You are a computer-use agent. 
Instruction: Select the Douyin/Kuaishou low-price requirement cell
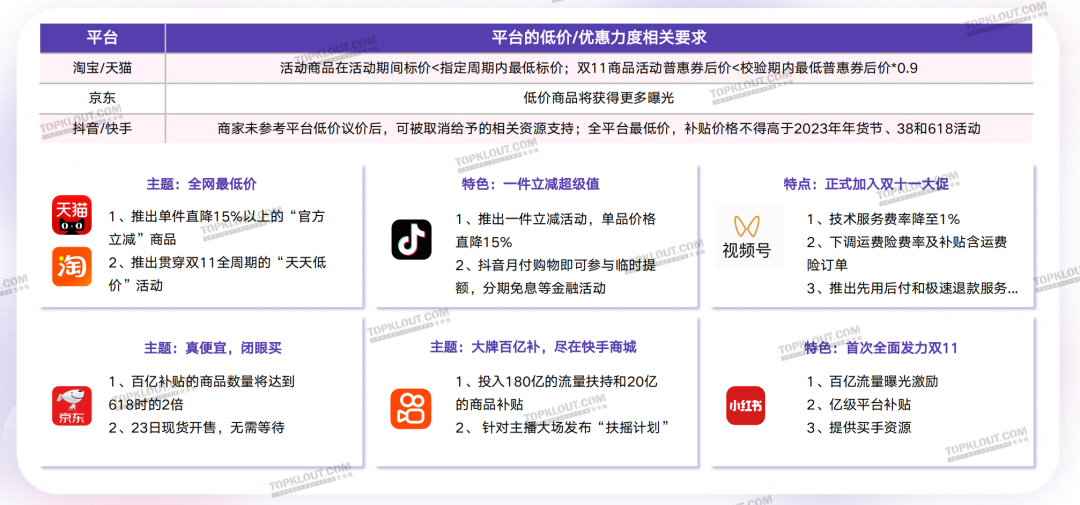(599, 128)
